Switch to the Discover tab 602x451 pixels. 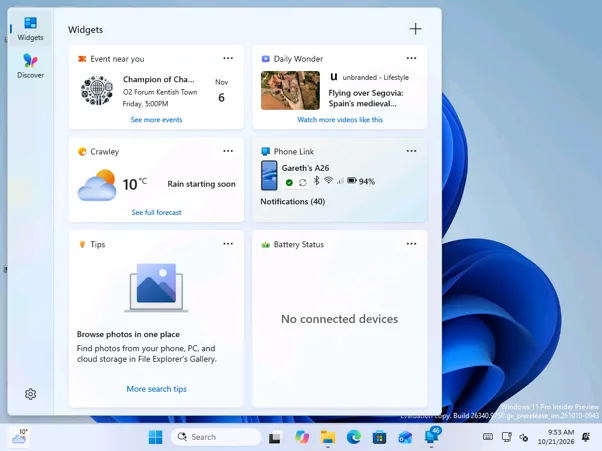point(30,66)
